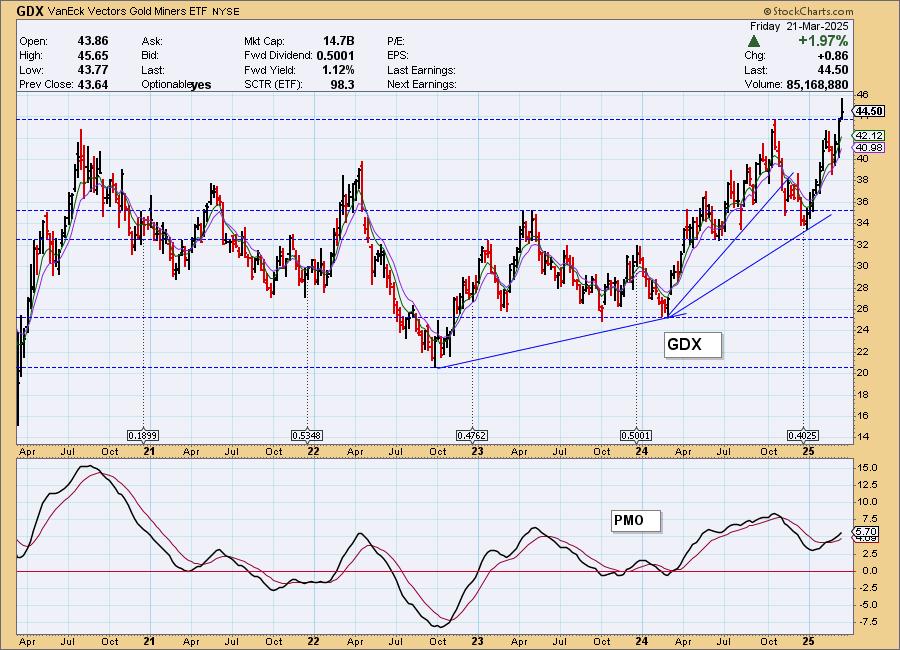The height and width of the screenshot is (650, 900).
Task: Click the Prev Close value 43.64
Action: pos(92,84)
